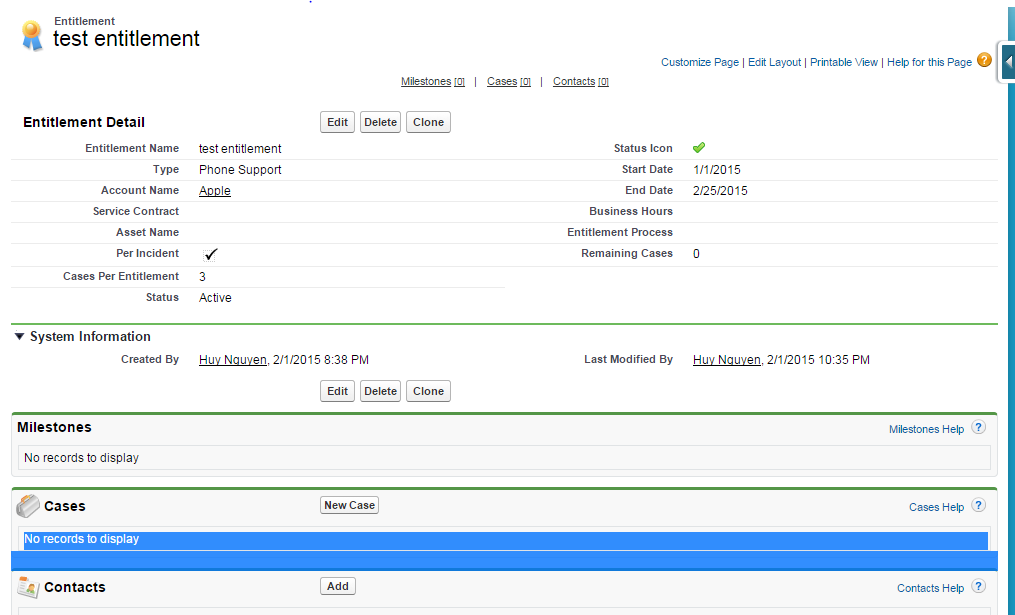Viewport: 1015px width, 615px height.
Task: Open Customize Page link
Action: [x=700, y=62]
